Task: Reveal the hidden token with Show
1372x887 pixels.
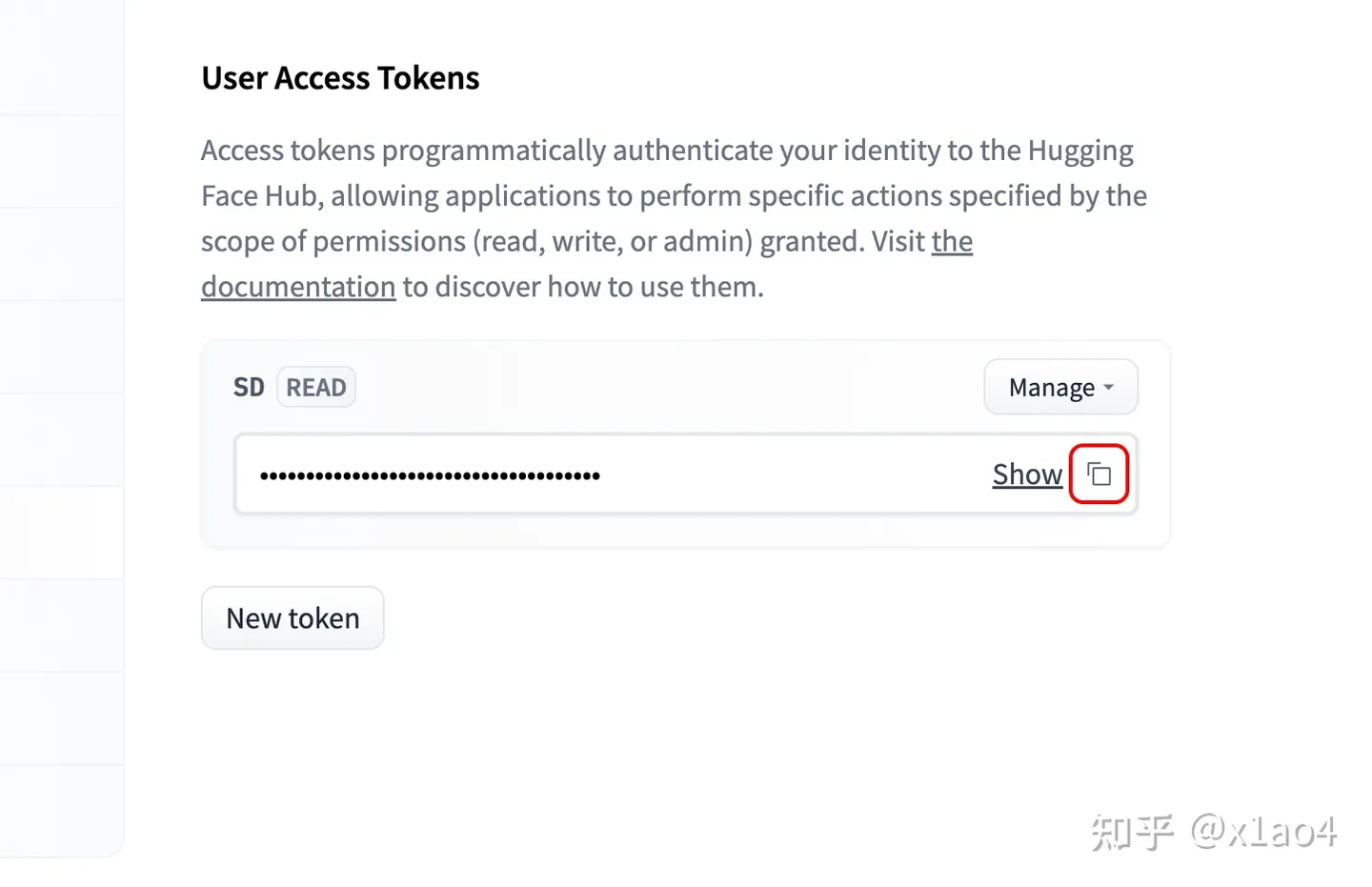Action: [x=1027, y=474]
